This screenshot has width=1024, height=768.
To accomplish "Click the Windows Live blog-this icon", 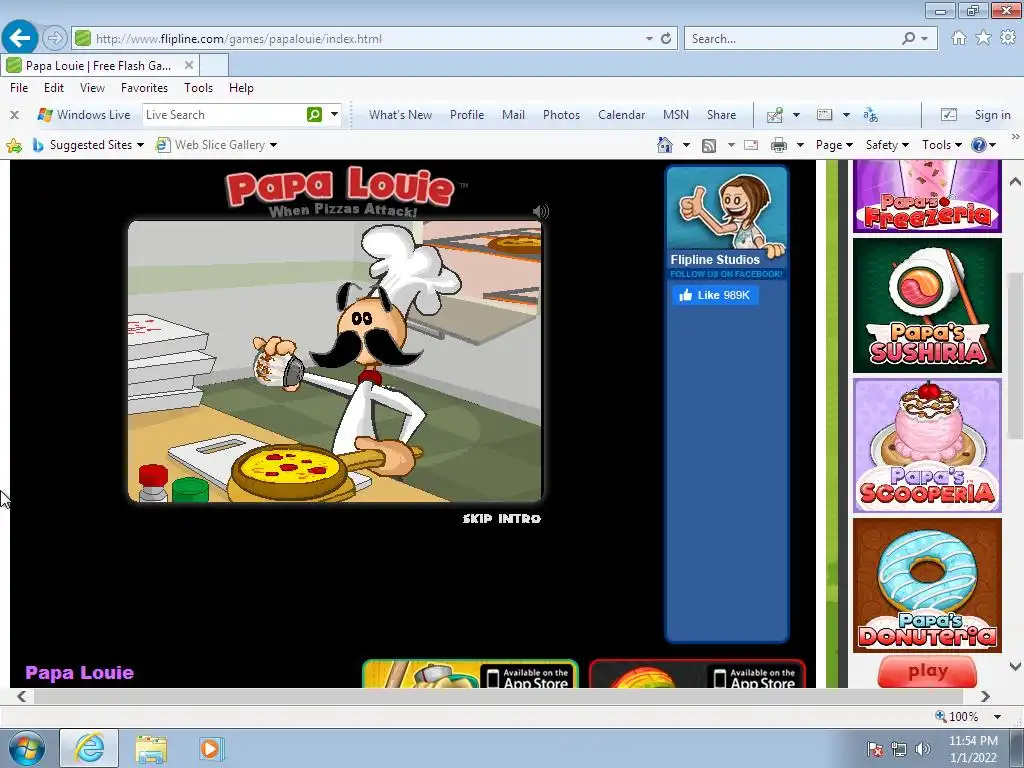I will (x=775, y=115).
